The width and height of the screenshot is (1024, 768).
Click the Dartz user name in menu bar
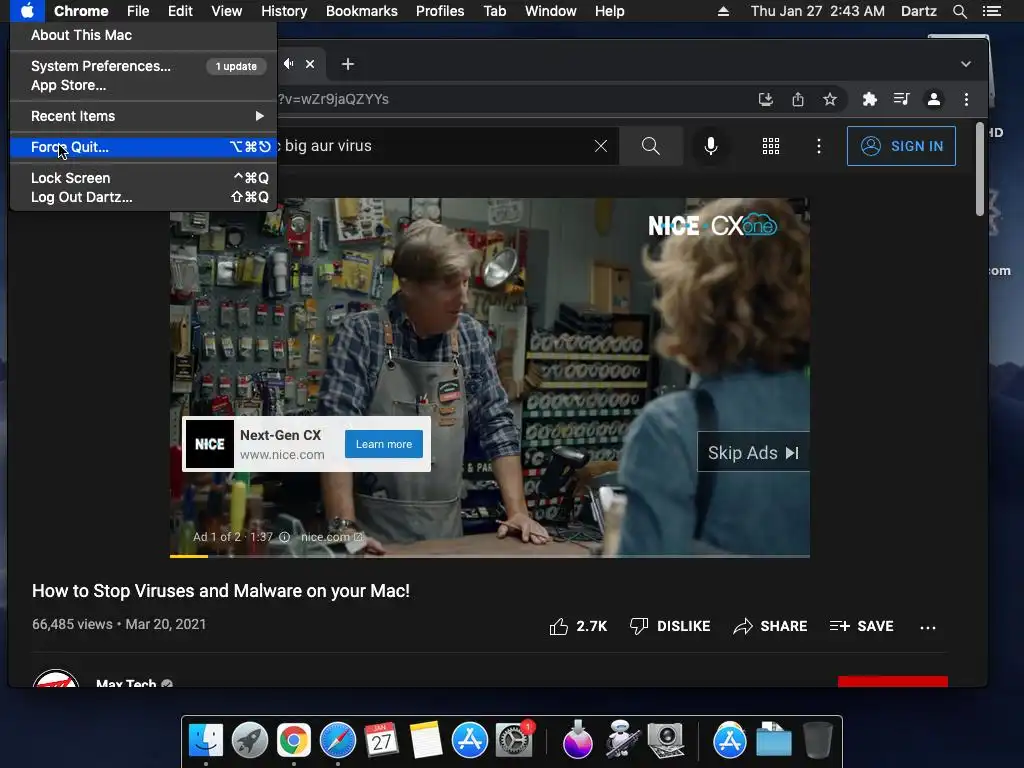coord(918,11)
